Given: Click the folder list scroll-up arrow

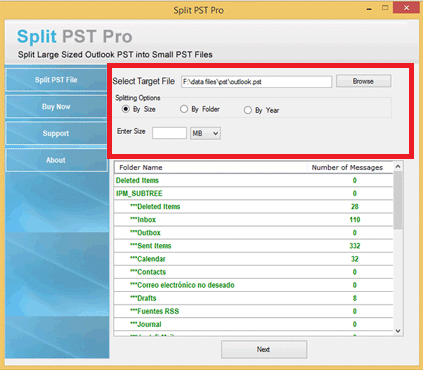Looking at the screenshot, I should pos(398,166).
